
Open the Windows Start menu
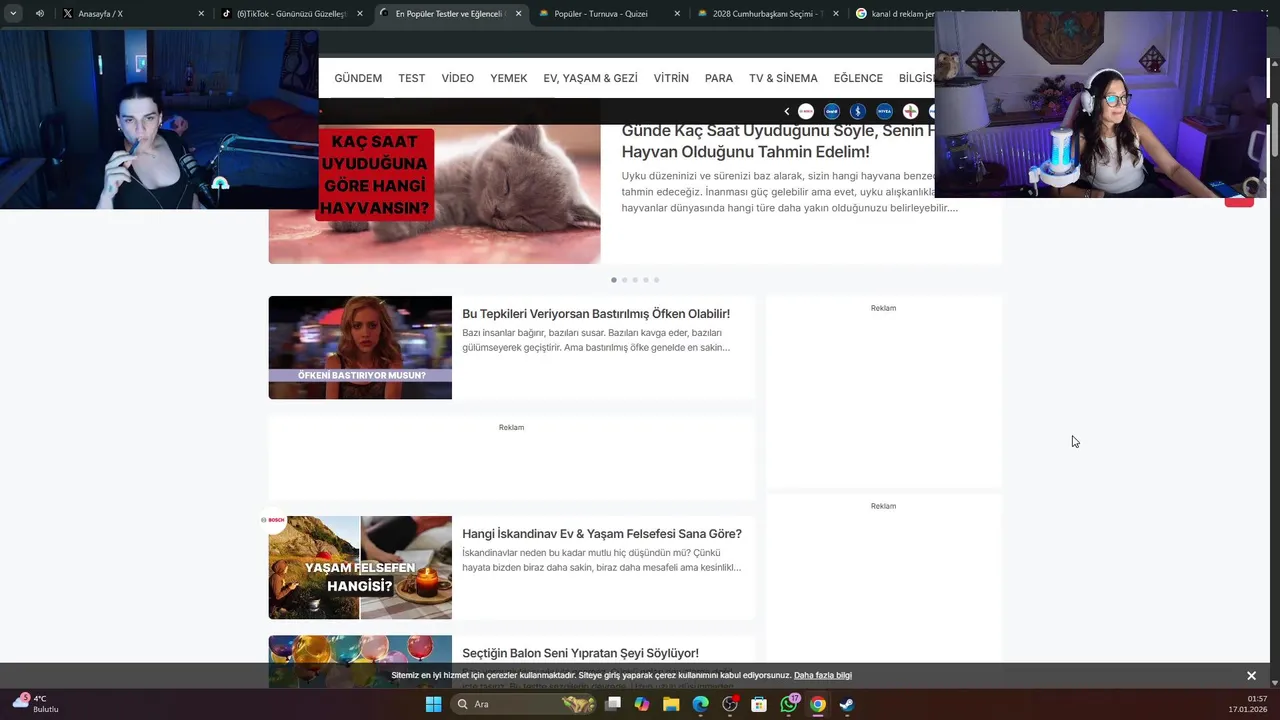tap(433, 704)
